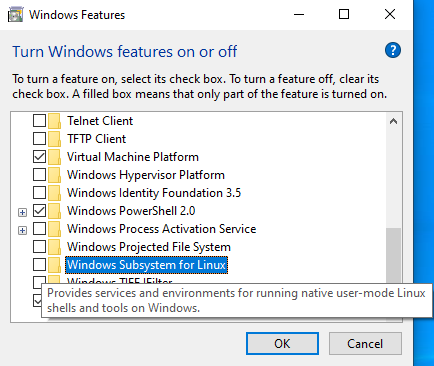Click the Windows Projected File System folder icon
The image size is (434, 366).
click(54, 247)
